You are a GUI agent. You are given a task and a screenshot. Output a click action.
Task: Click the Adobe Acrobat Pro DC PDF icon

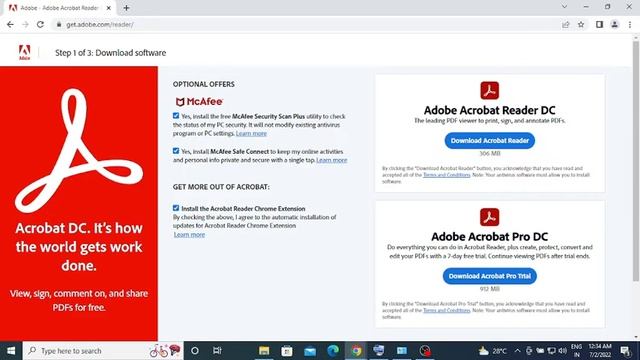(x=489, y=217)
